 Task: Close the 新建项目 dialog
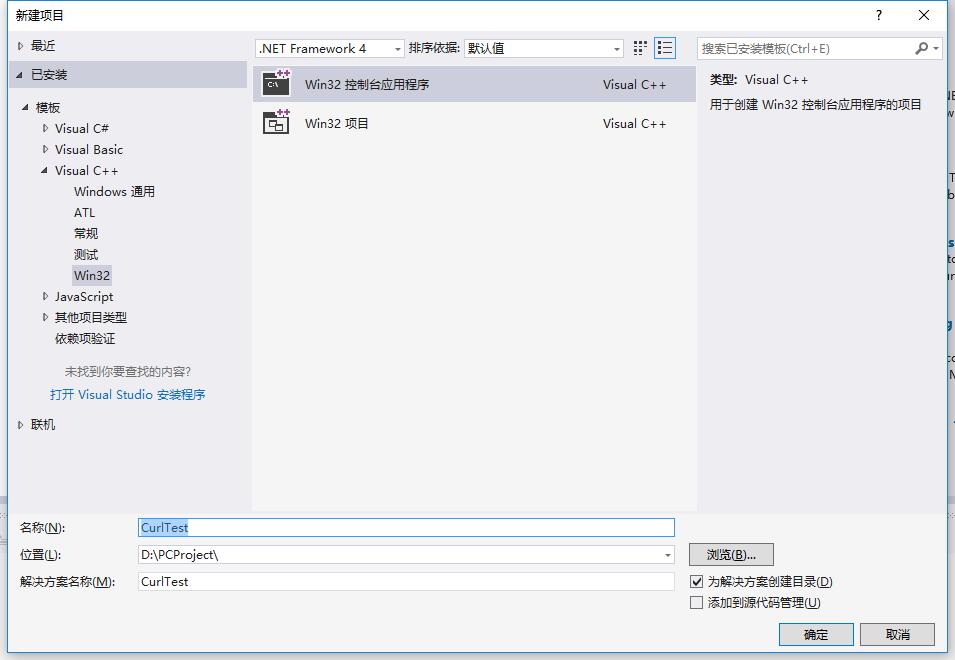[923, 15]
